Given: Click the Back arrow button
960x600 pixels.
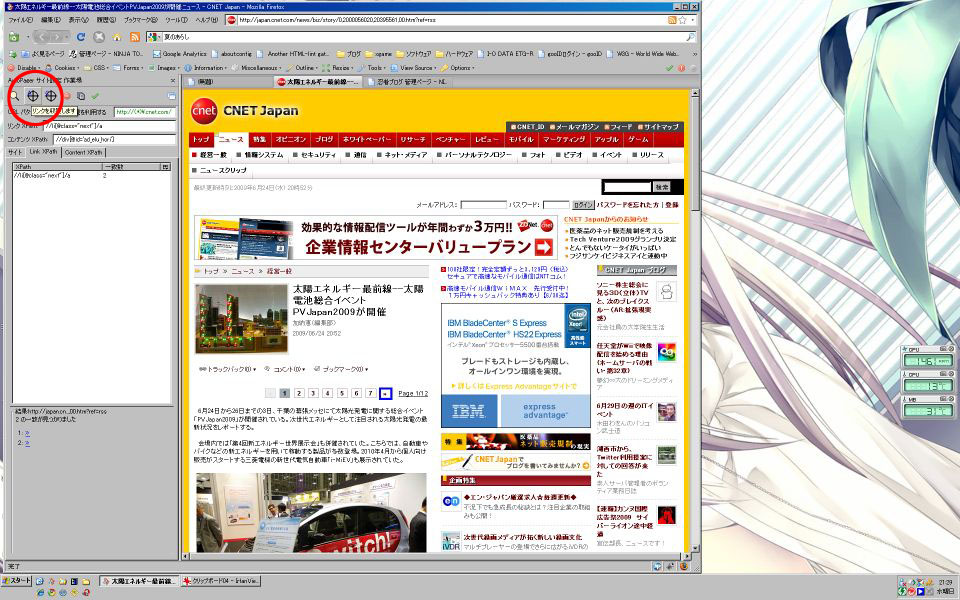Looking at the screenshot, I should [x=43, y=37].
